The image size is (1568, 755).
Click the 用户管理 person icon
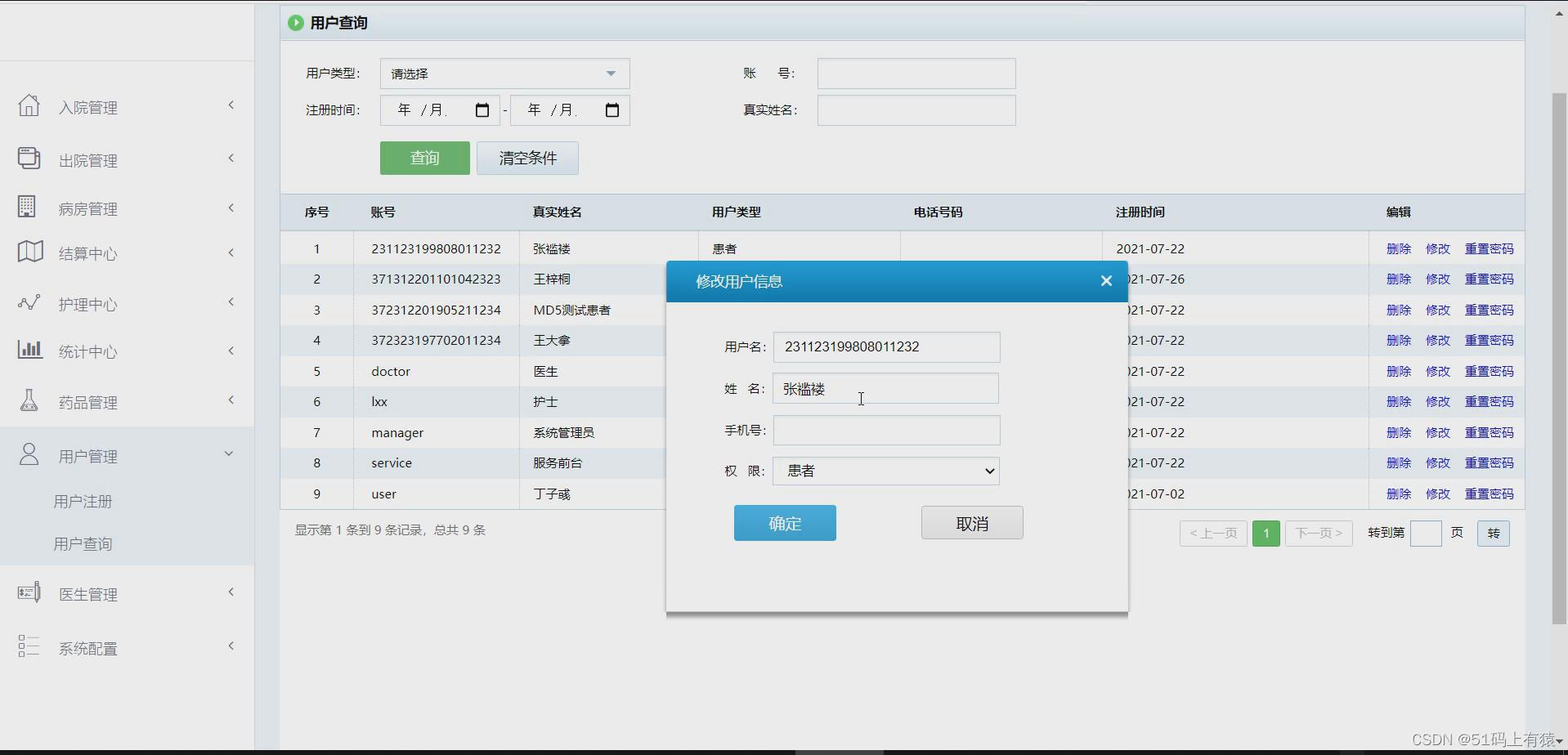tap(29, 454)
